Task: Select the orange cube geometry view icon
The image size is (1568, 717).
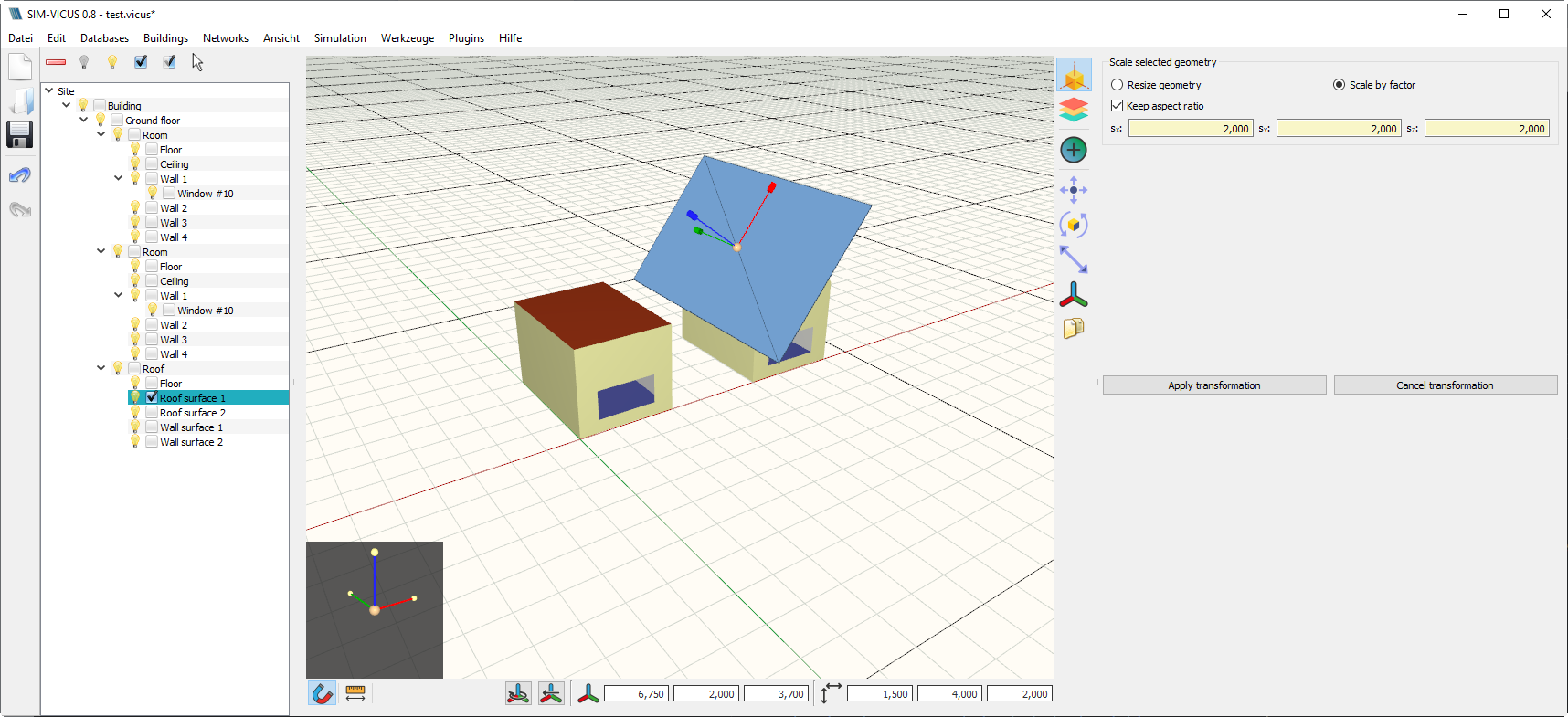Action: (1074, 75)
